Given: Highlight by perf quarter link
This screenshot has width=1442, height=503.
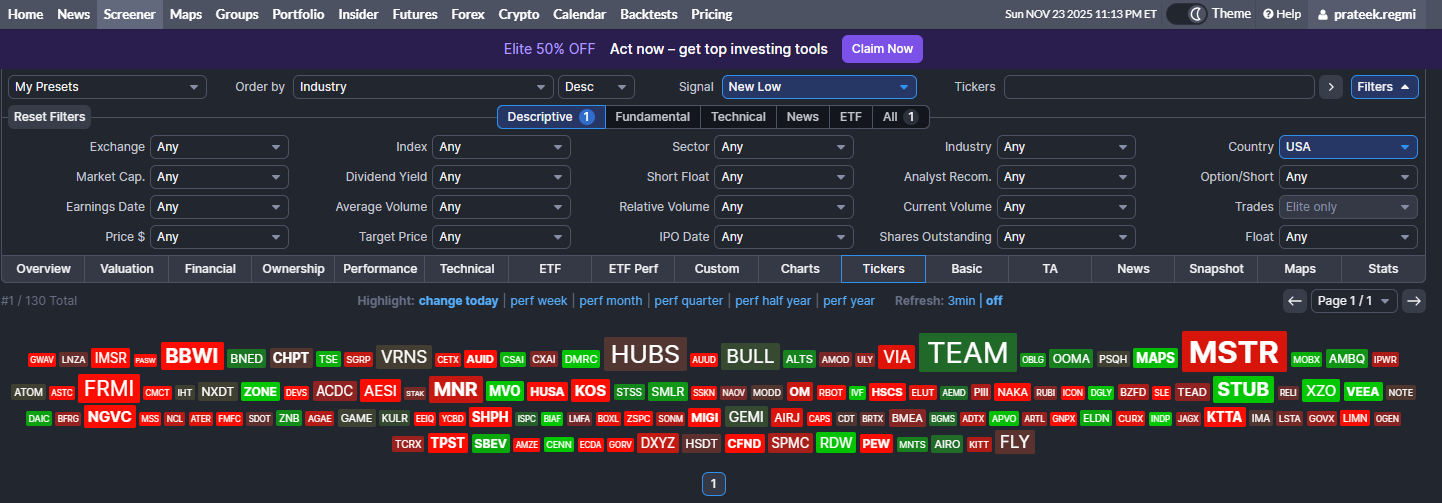Looking at the screenshot, I should (x=688, y=301).
